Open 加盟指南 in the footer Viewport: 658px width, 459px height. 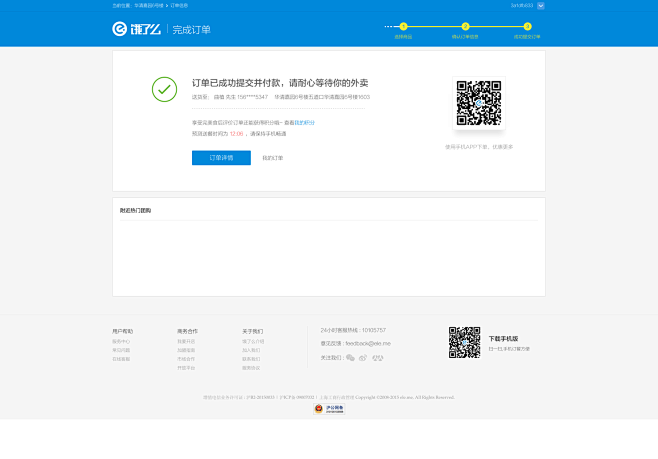click(186, 350)
